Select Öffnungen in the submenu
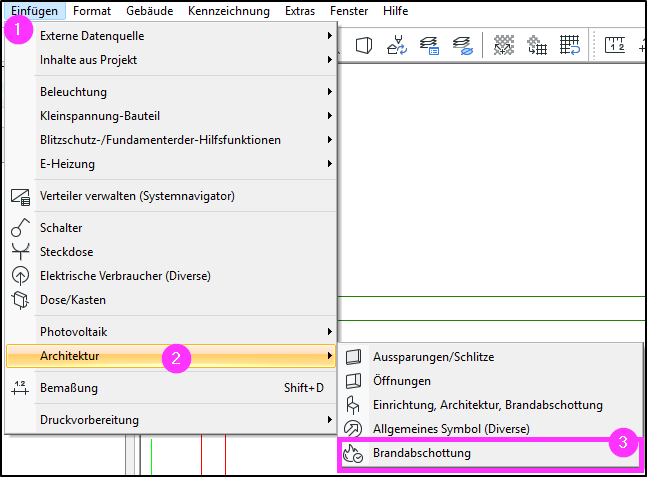The width and height of the screenshot is (647, 477). tap(401, 381)
